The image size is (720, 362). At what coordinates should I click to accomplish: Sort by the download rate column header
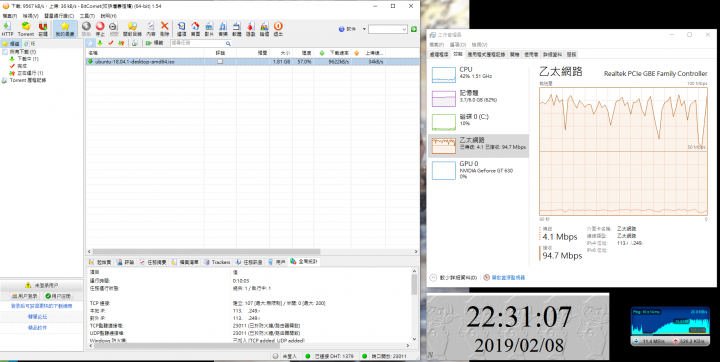point(333,53)
